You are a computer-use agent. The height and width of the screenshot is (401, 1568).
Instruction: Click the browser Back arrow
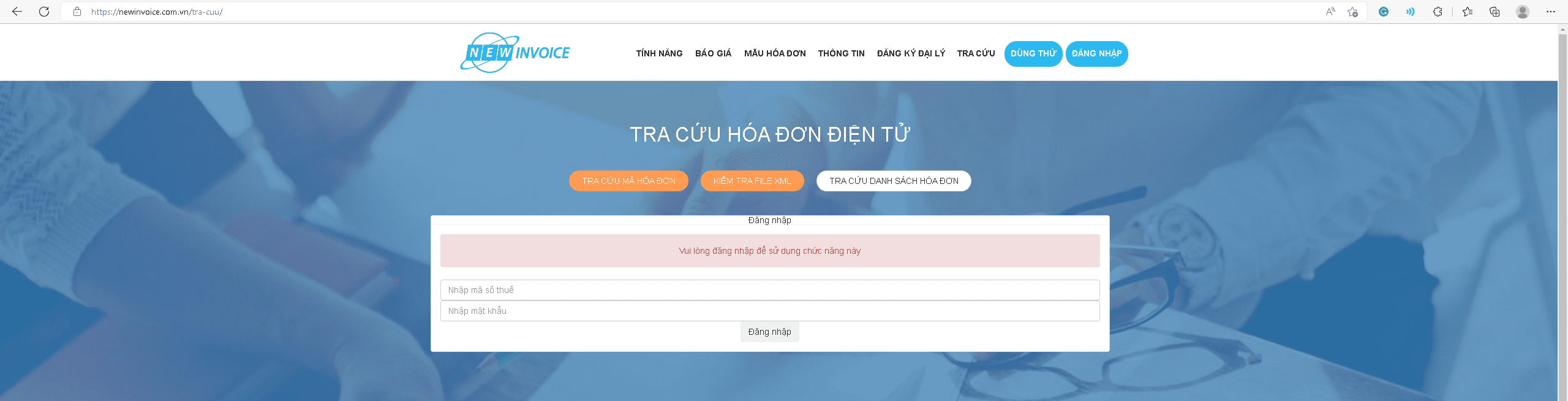pyautogui.click(x=17, y=12)
